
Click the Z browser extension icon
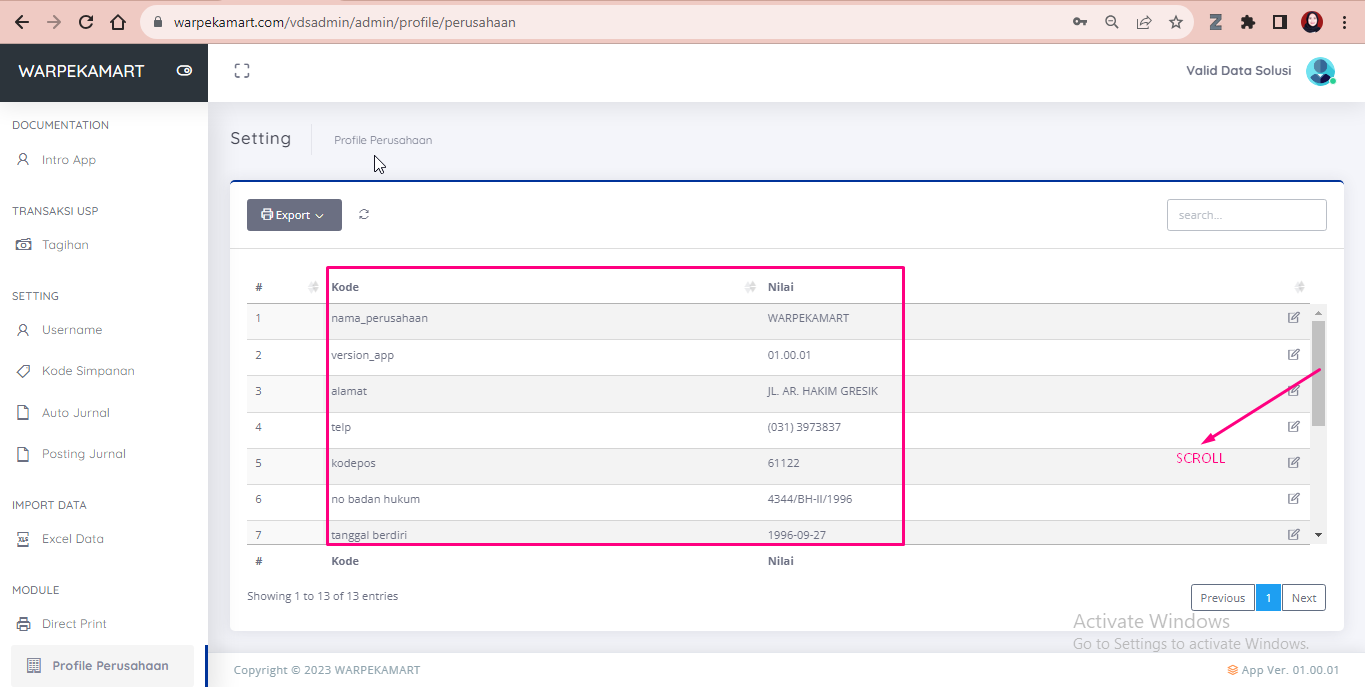pos(1216,22)
